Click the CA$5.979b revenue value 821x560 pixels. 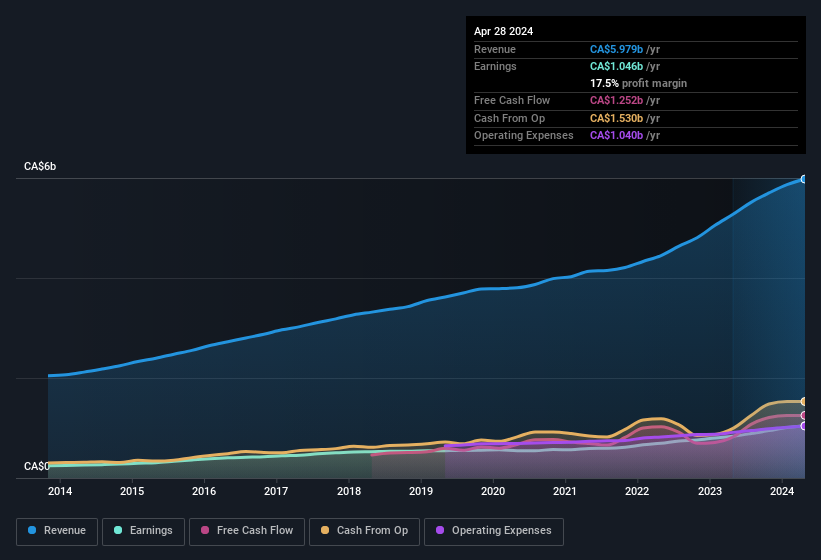tap(616, 49)
